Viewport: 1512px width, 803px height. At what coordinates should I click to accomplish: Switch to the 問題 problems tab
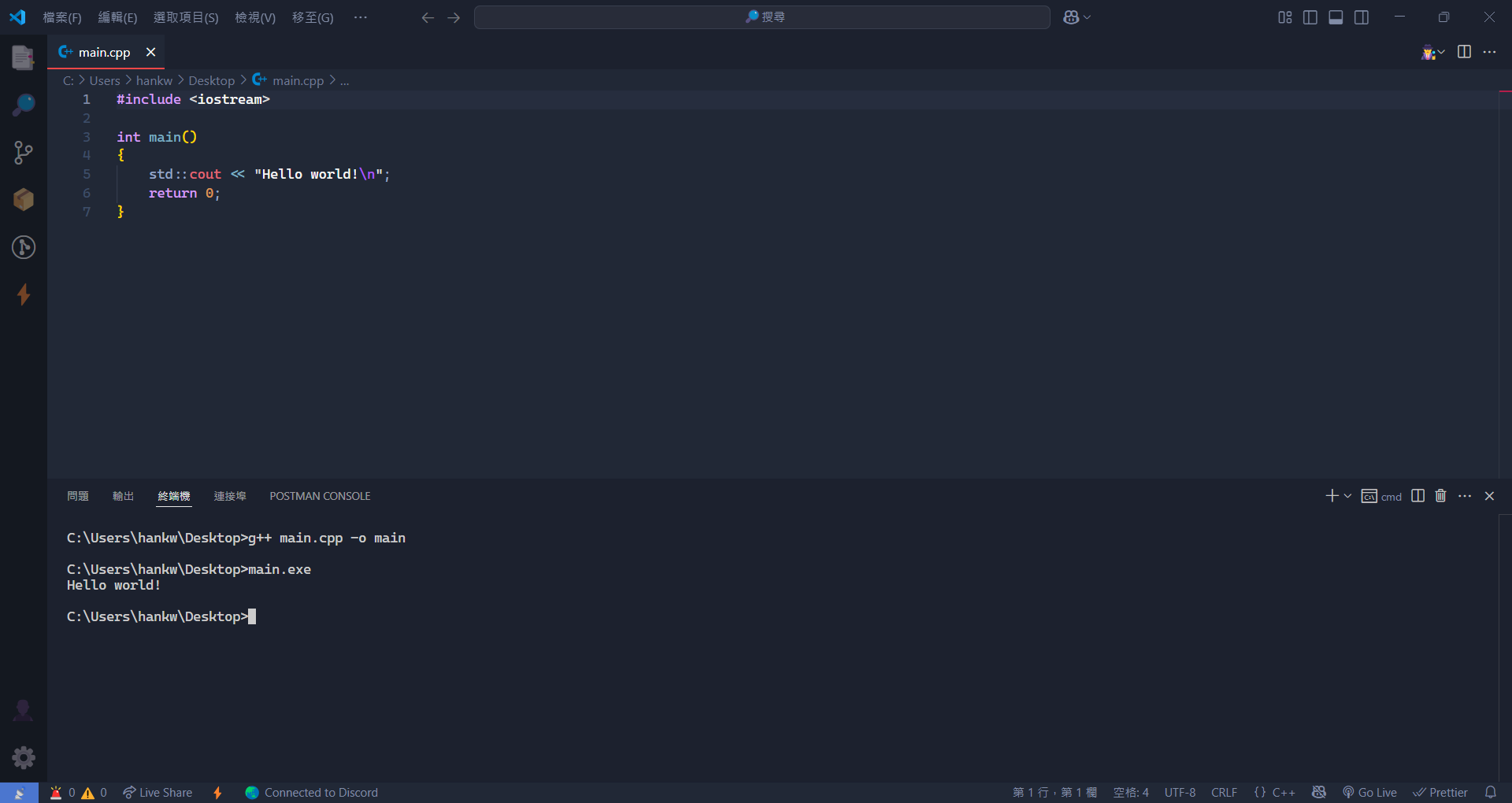coord(78,496)
